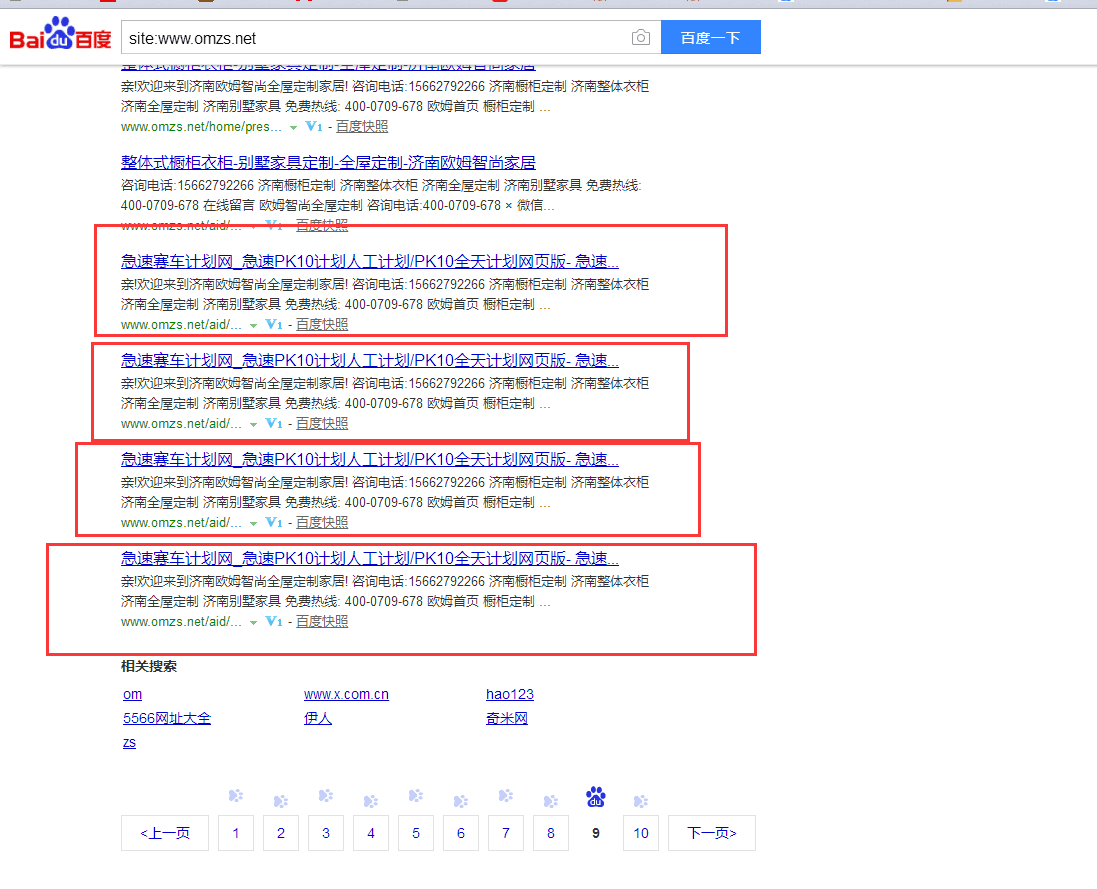Click the paw icon above page 6

[460, 801]
